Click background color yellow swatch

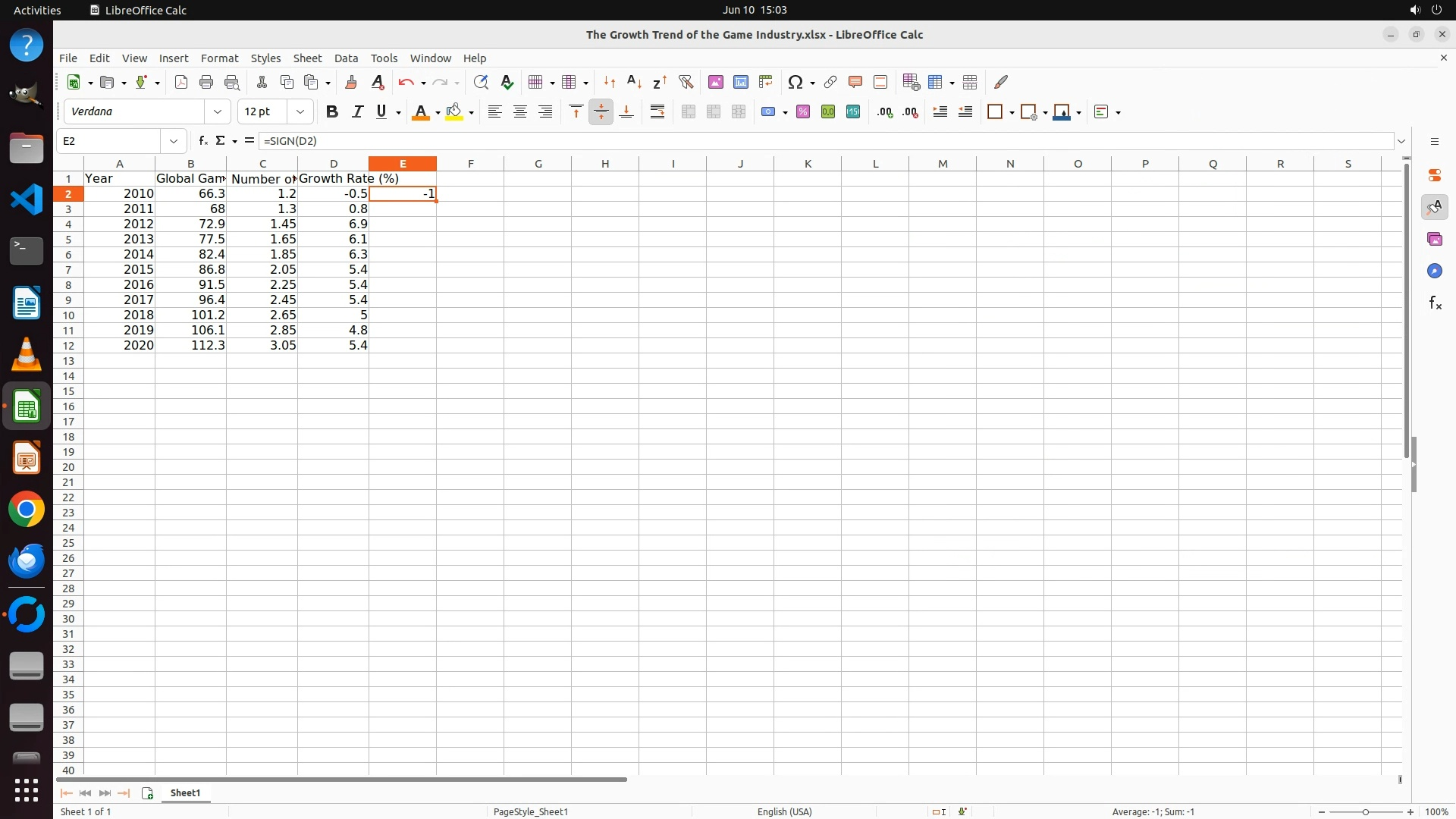pos(453,112)
